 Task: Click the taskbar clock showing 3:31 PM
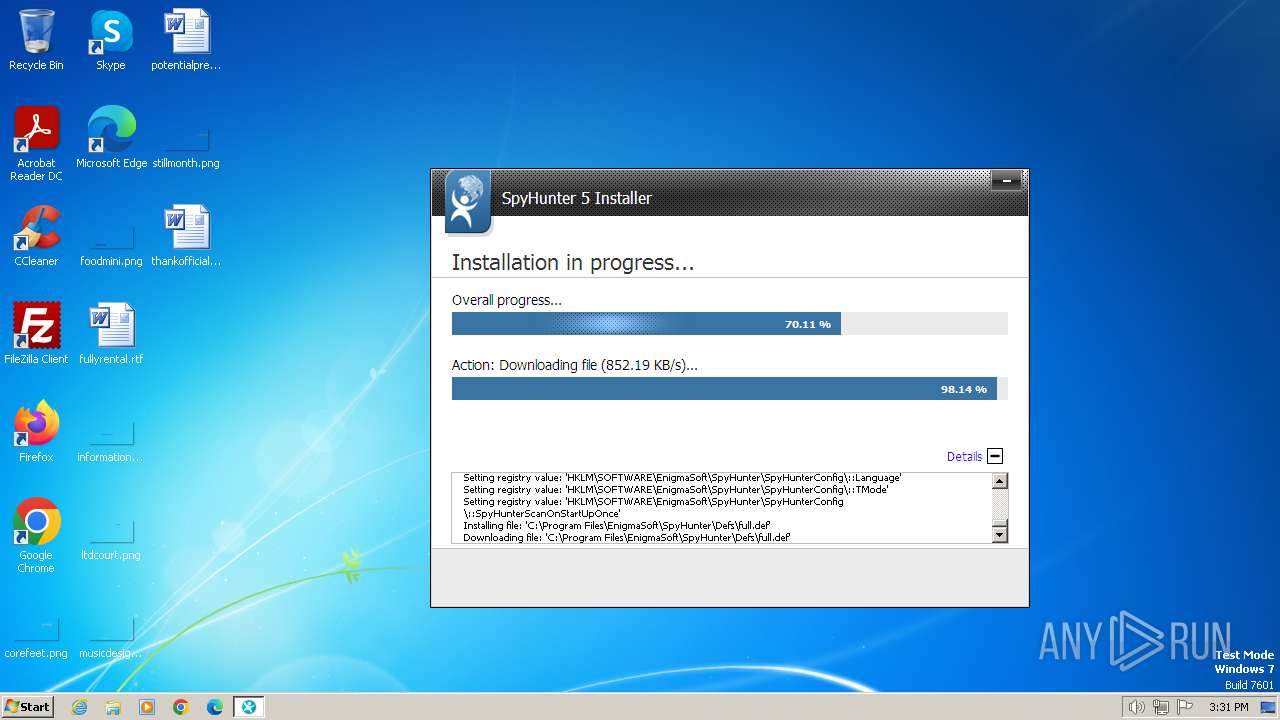coord(1228,707)
